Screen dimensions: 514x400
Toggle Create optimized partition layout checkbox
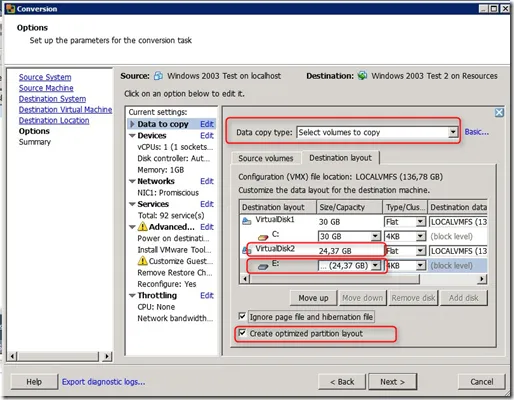click(x=242, y=333)
